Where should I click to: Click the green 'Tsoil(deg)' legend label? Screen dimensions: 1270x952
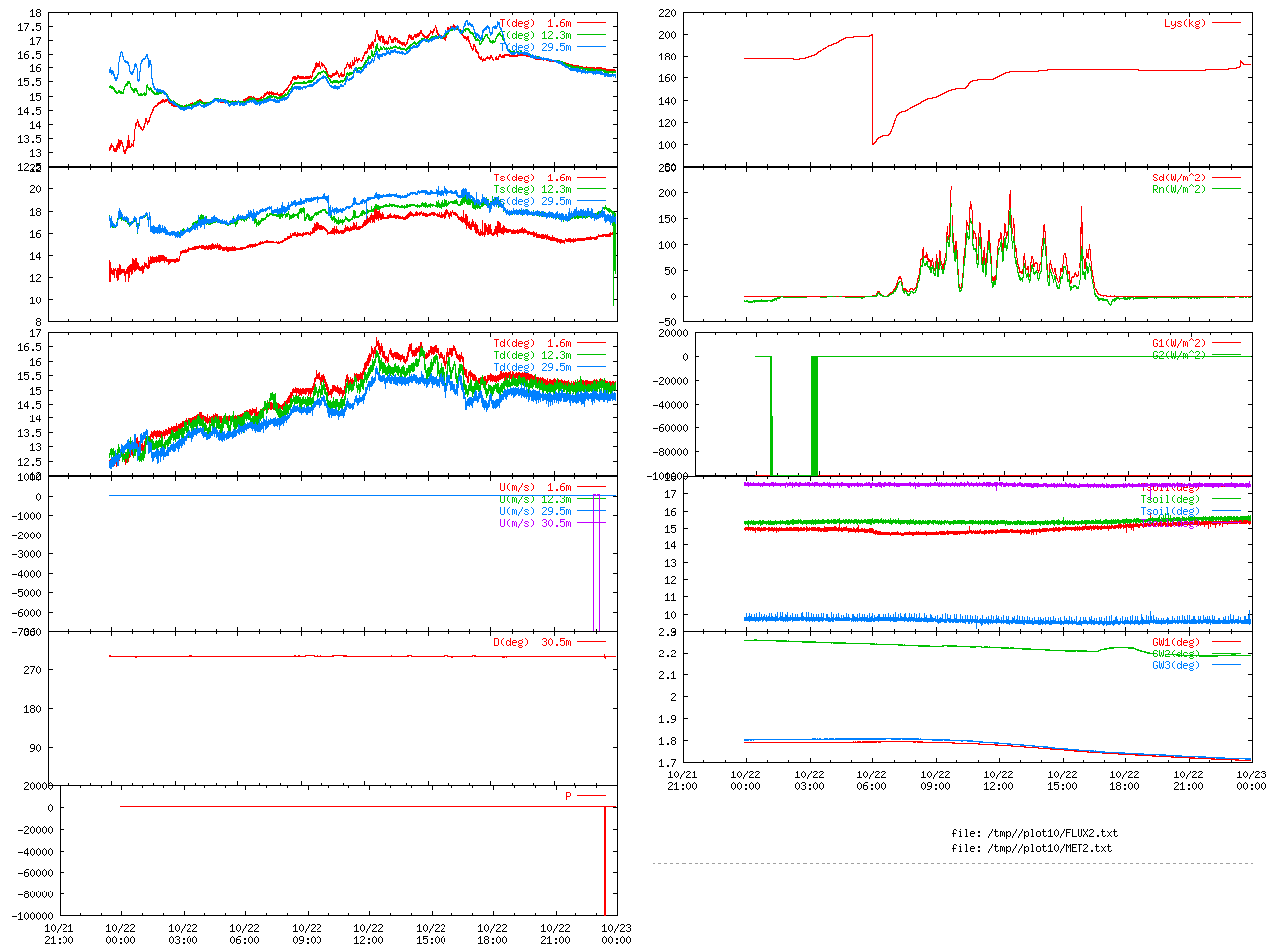point(1170,499)
